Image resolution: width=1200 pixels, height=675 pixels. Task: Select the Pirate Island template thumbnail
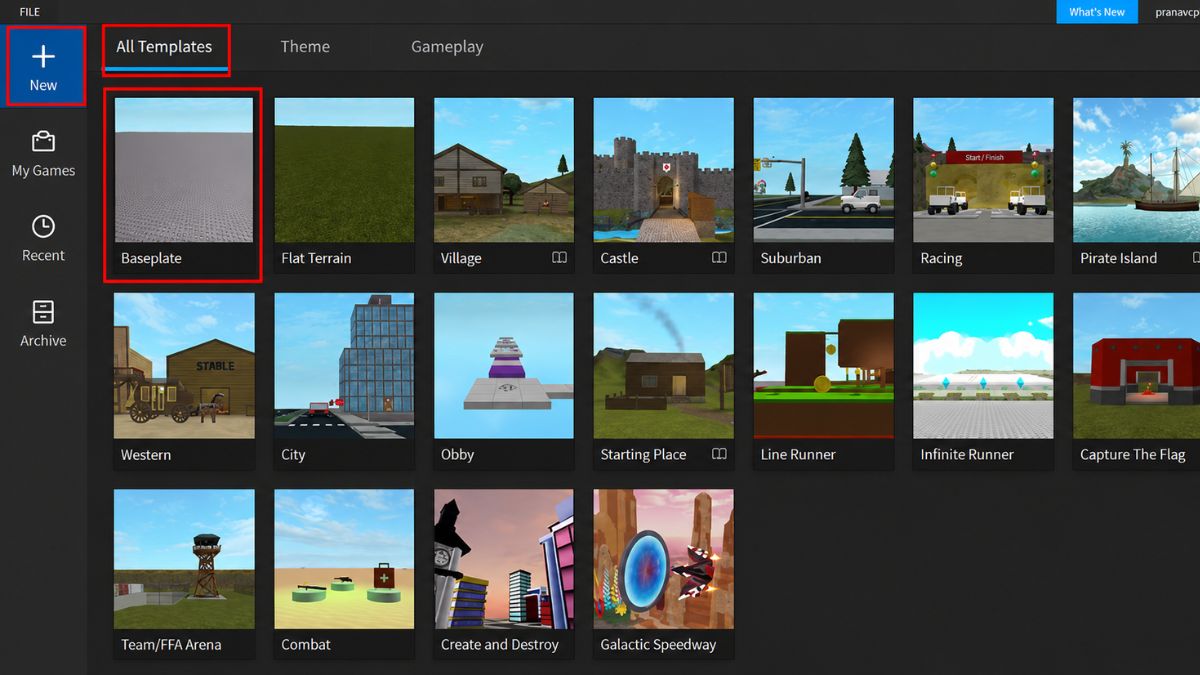click(x=1137, y=170)
